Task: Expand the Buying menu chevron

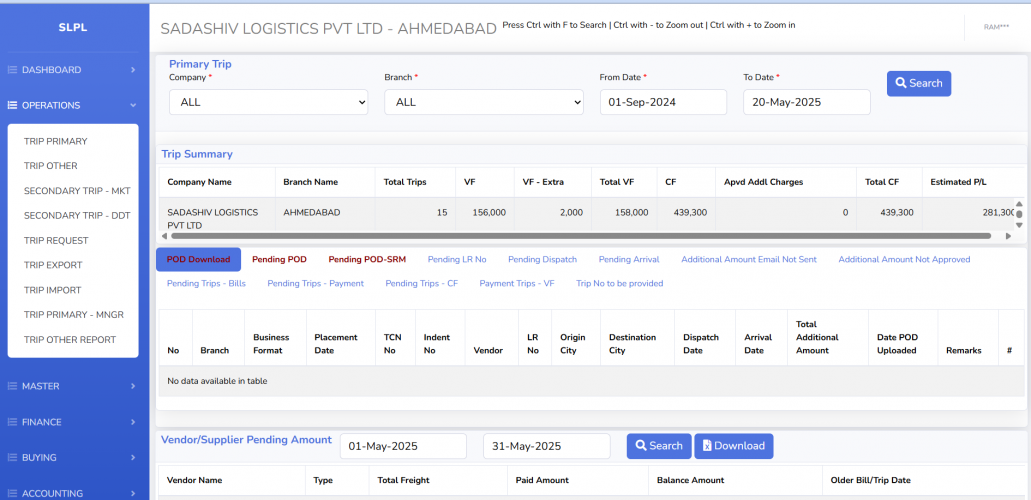Action: 133,457
